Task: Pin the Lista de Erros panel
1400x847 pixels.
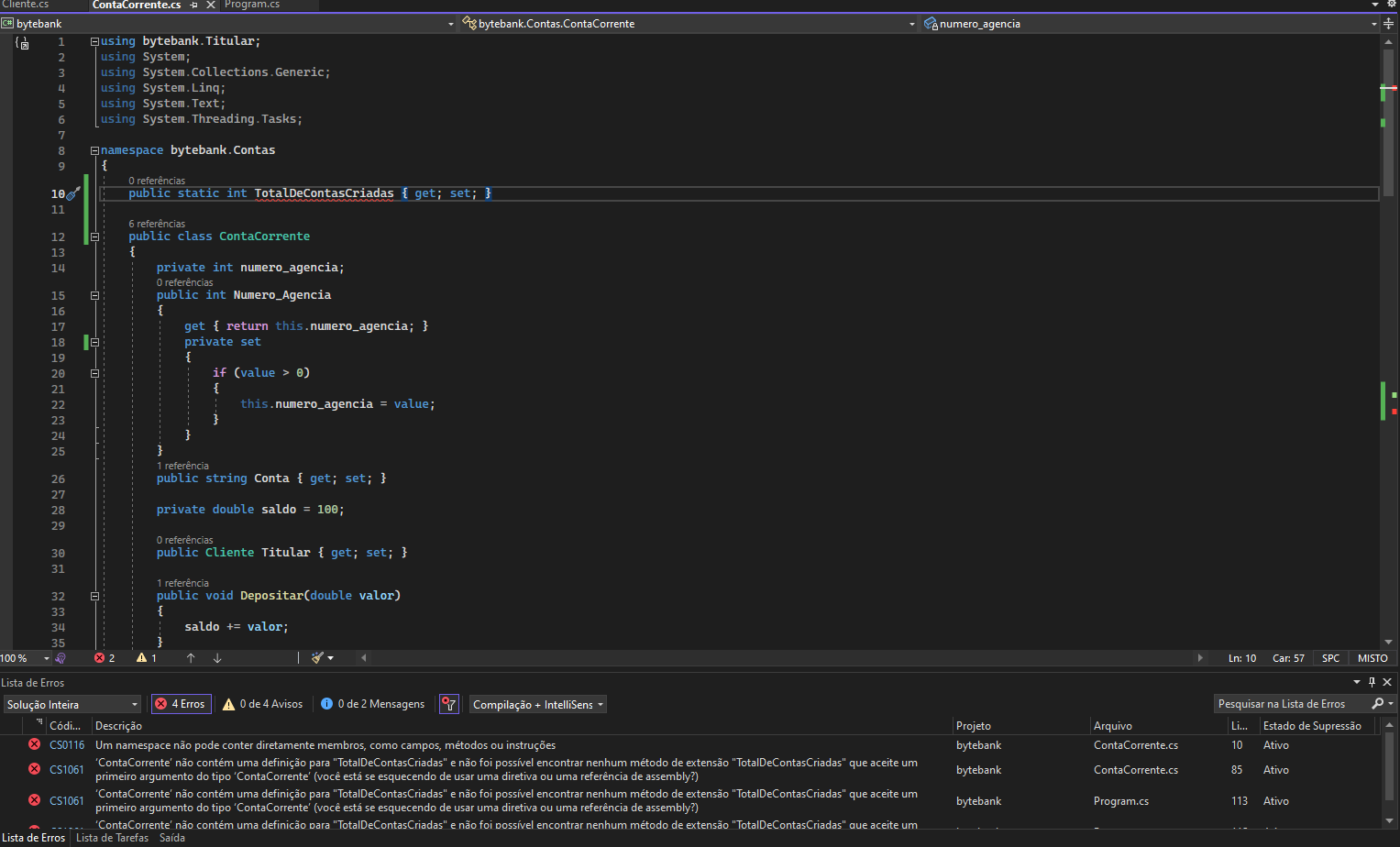Action: click(1372, 682)
